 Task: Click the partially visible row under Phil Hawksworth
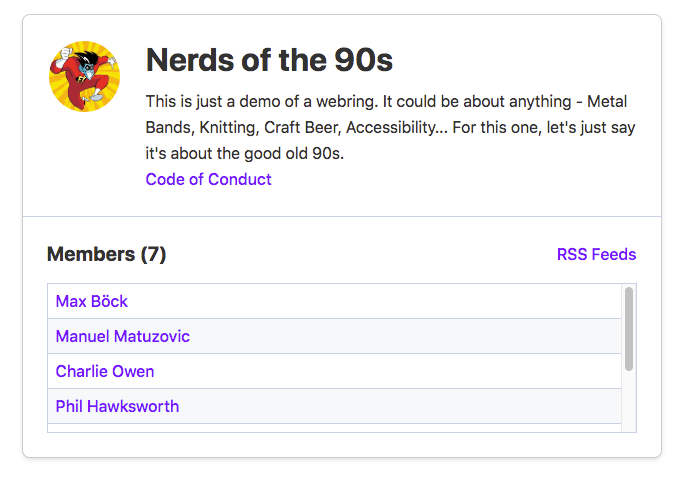334,428
